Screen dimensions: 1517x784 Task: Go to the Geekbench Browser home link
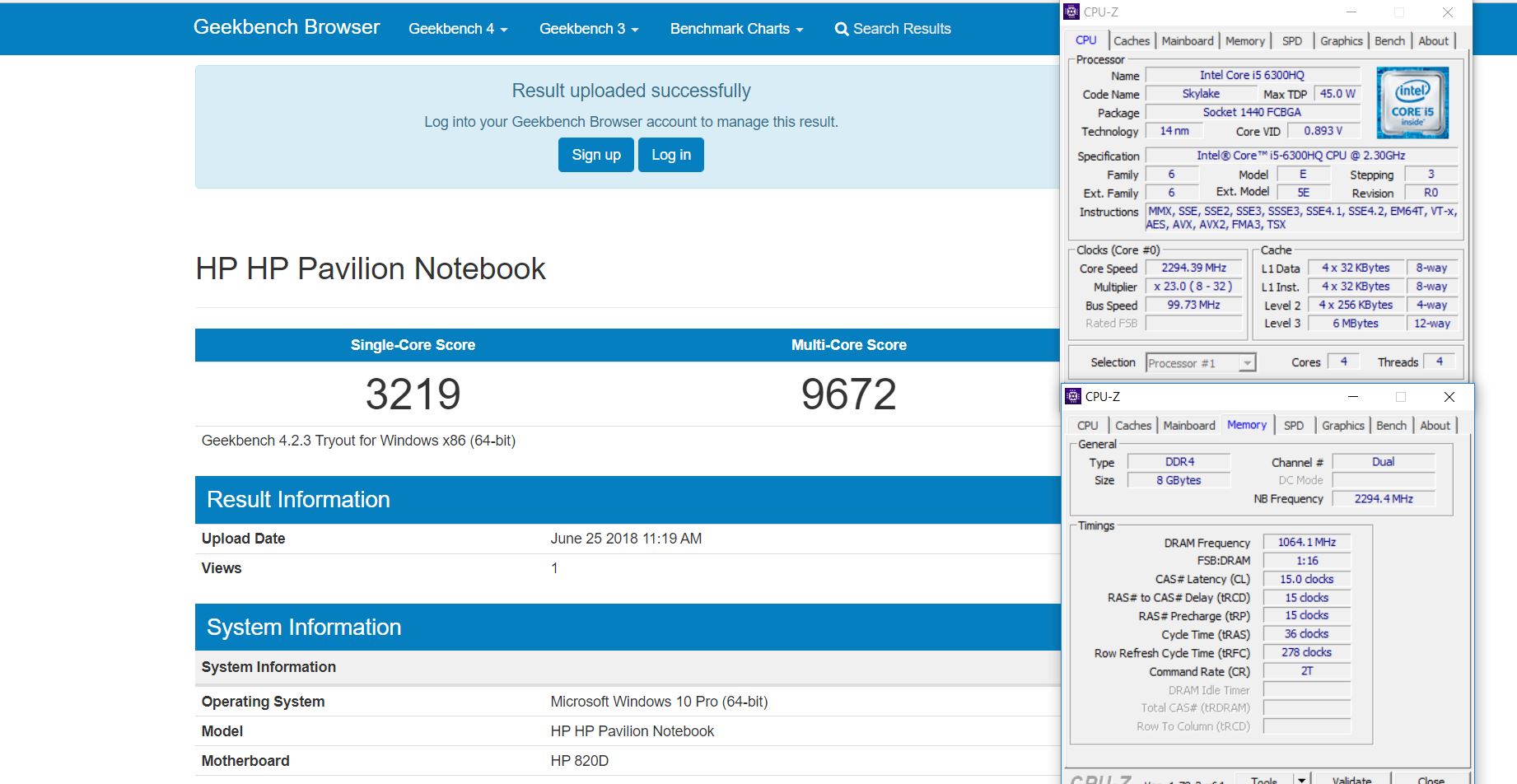(x=287, y=27)
